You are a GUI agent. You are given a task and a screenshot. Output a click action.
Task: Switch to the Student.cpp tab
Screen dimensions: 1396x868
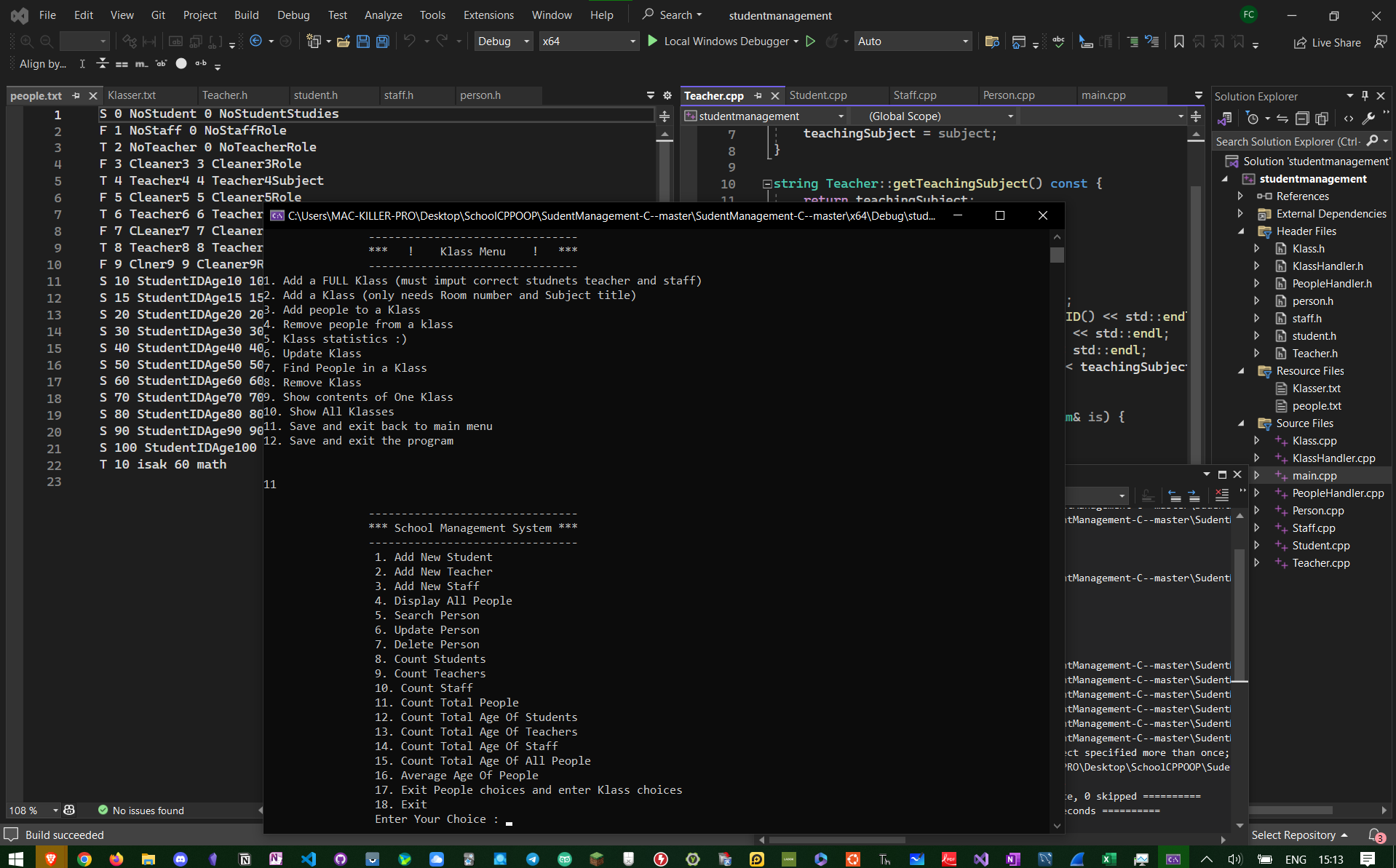tap(818, 95)
